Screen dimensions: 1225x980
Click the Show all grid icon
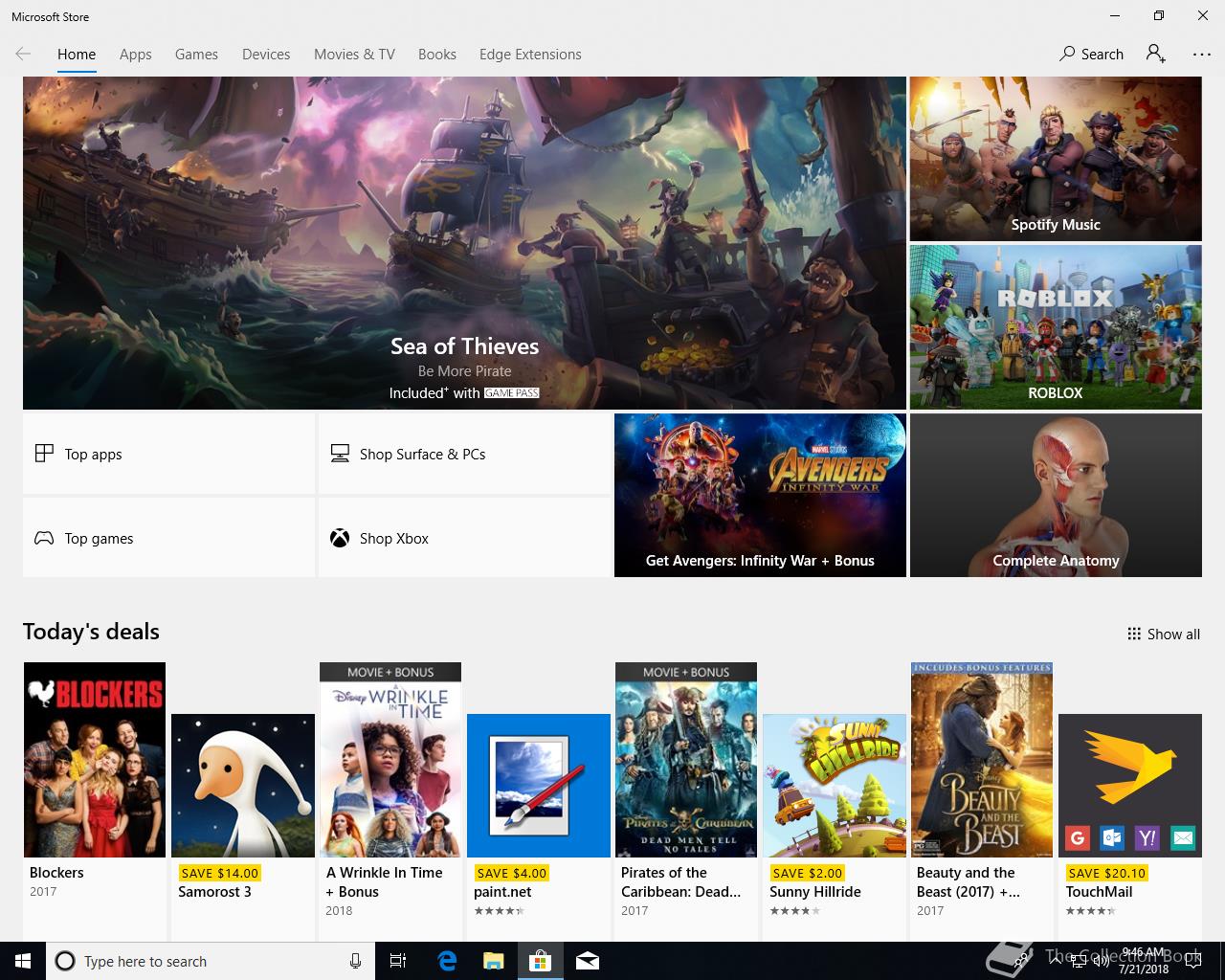coord(1134,634)
